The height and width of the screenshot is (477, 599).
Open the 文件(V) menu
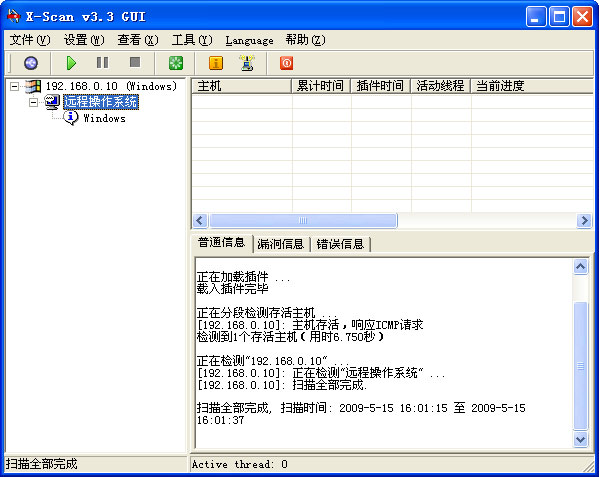coord(30,40)
